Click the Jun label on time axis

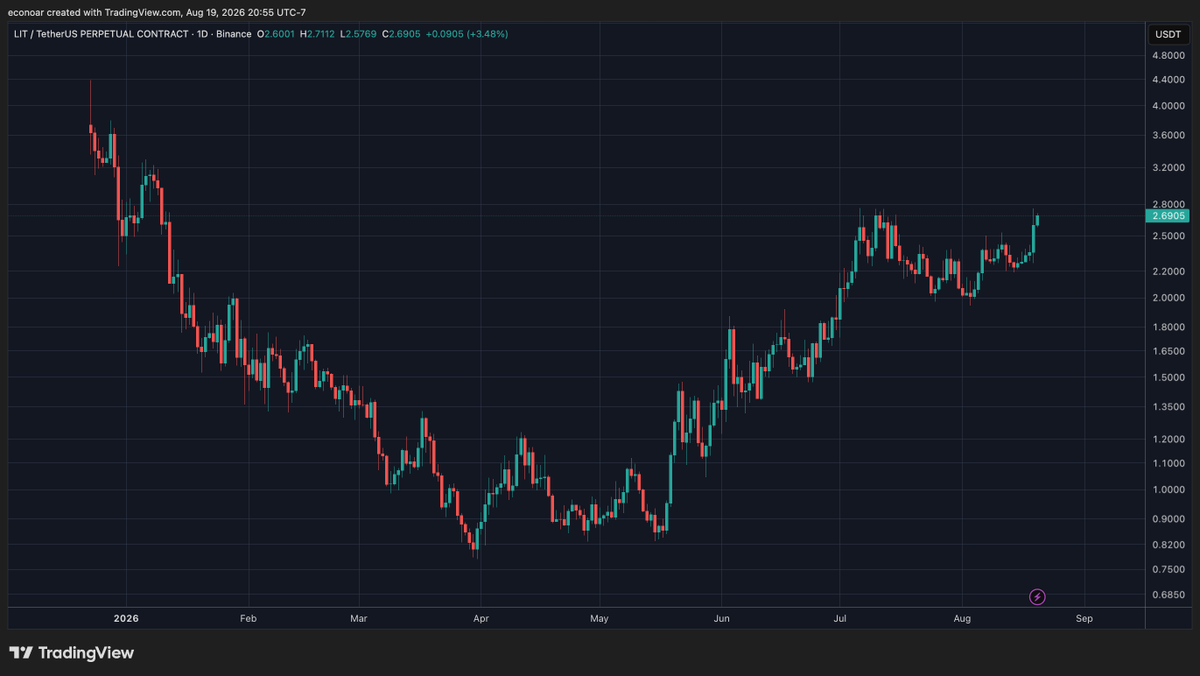coord(721,619)
